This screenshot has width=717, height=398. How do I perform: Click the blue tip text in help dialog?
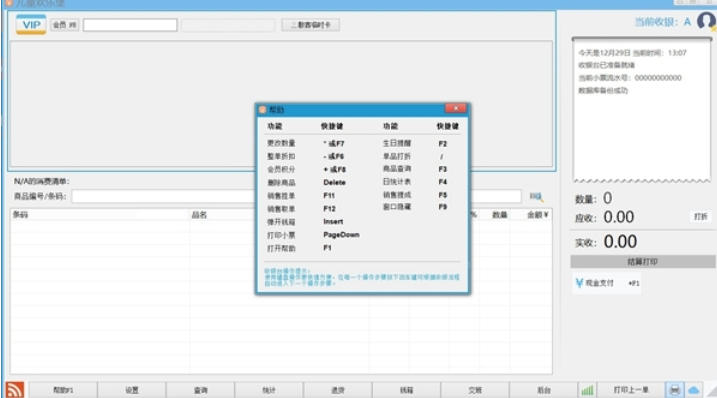pyautogui.click(x=362, y=277)
